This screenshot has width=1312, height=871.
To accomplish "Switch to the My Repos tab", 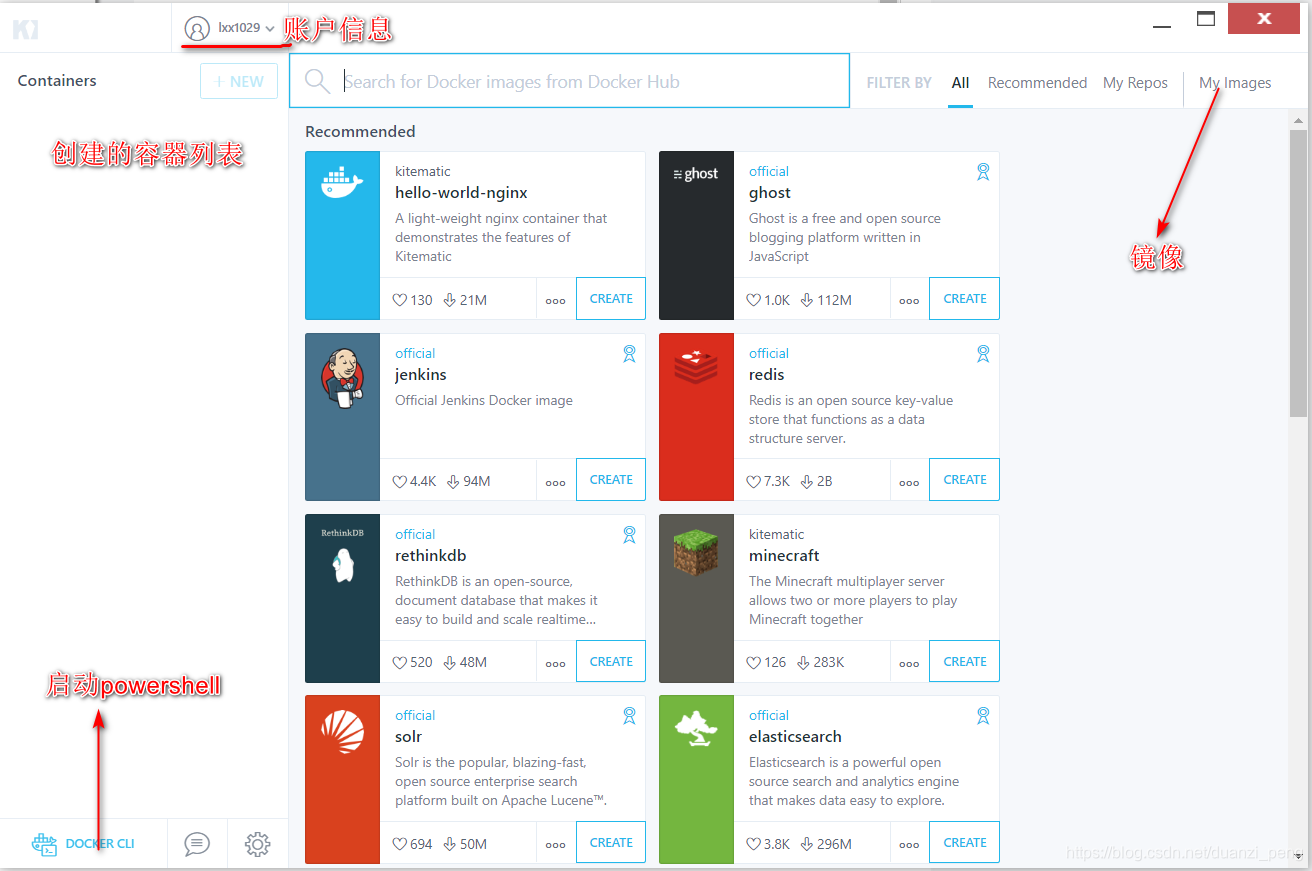I will point(1135,83).
